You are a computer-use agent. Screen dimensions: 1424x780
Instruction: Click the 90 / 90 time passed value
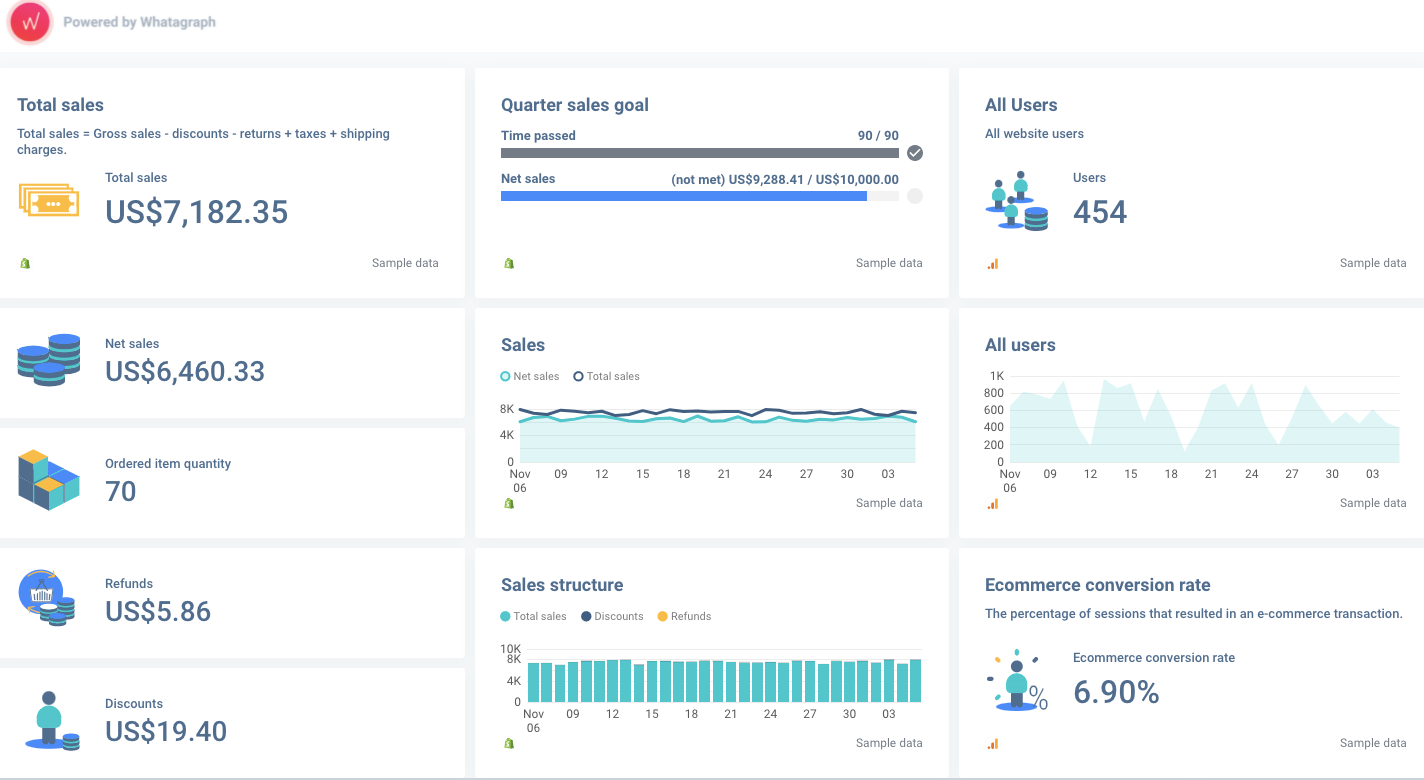[878, 135]
